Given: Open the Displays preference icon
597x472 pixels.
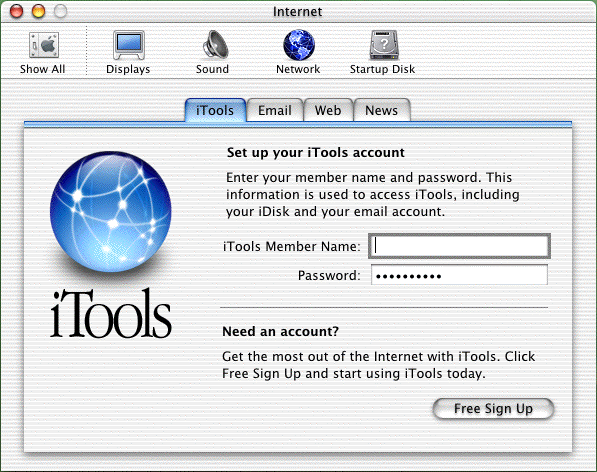Looking at the screenshot, I should click(129, 45).
